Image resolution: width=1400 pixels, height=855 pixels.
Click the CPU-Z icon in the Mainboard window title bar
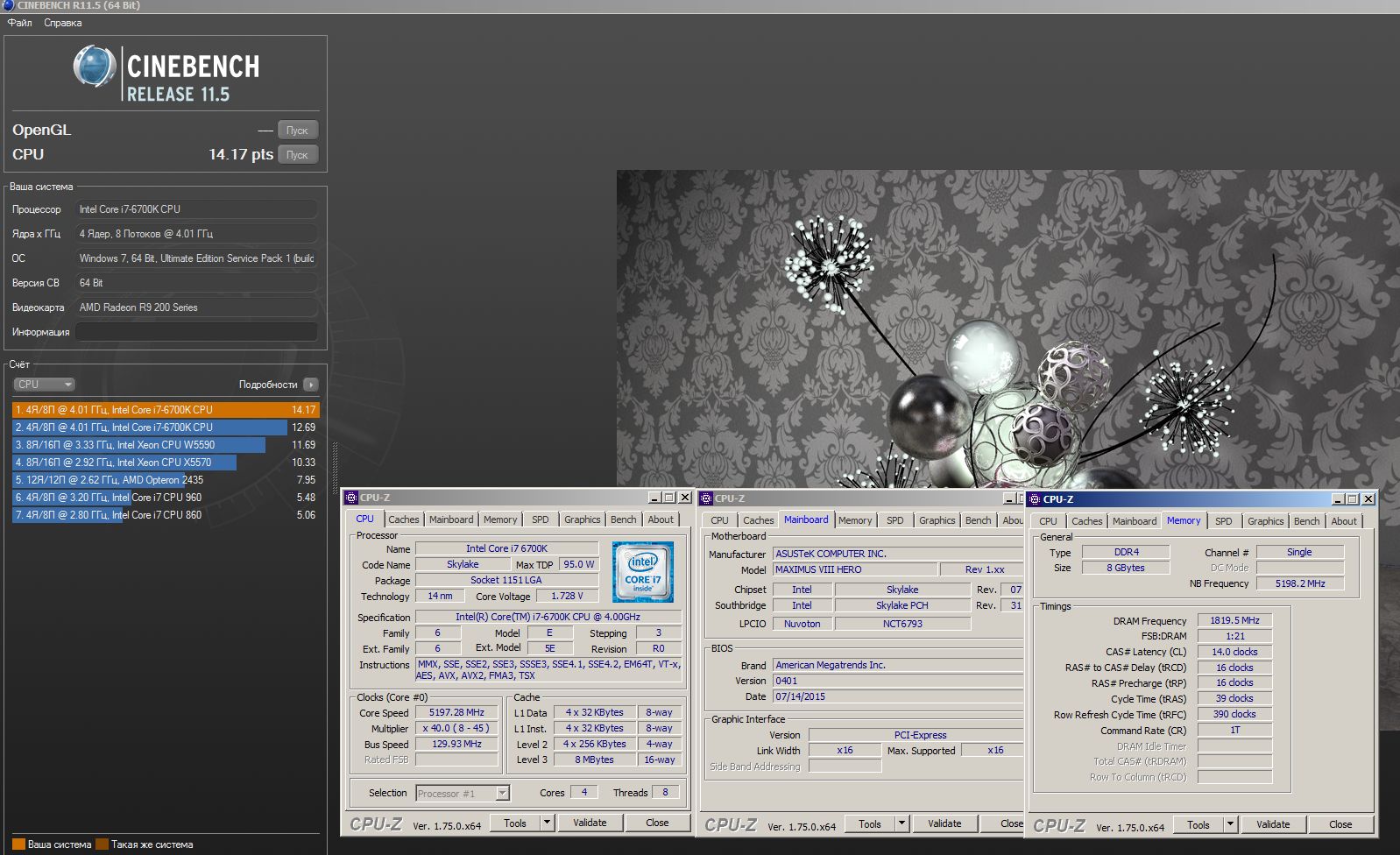[x=706, y=498]
